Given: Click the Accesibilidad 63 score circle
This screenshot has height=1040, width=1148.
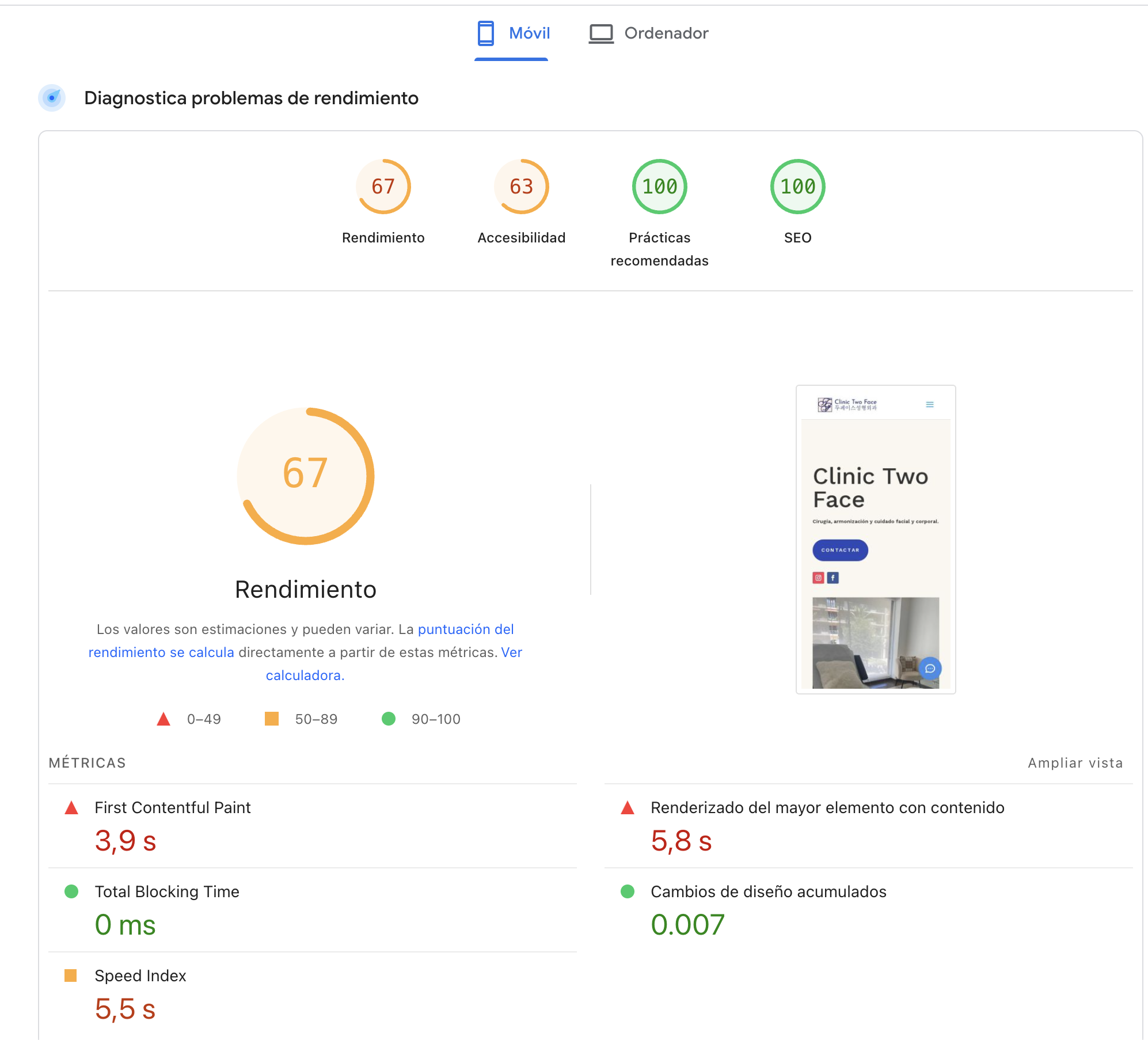Looking at the screenshot, I should [x=521, y=187].
